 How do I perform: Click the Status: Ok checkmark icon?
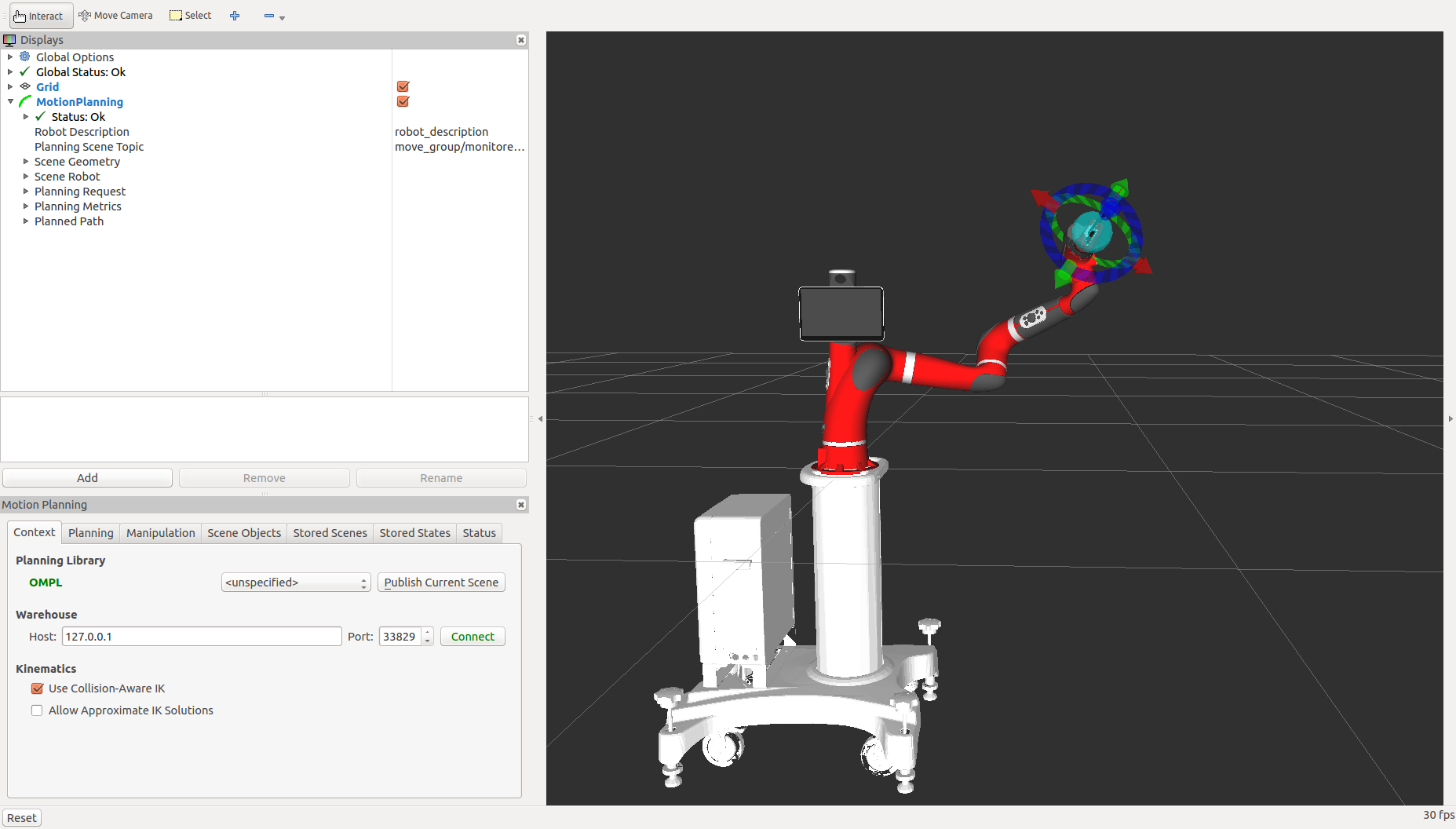coord(41,116)
